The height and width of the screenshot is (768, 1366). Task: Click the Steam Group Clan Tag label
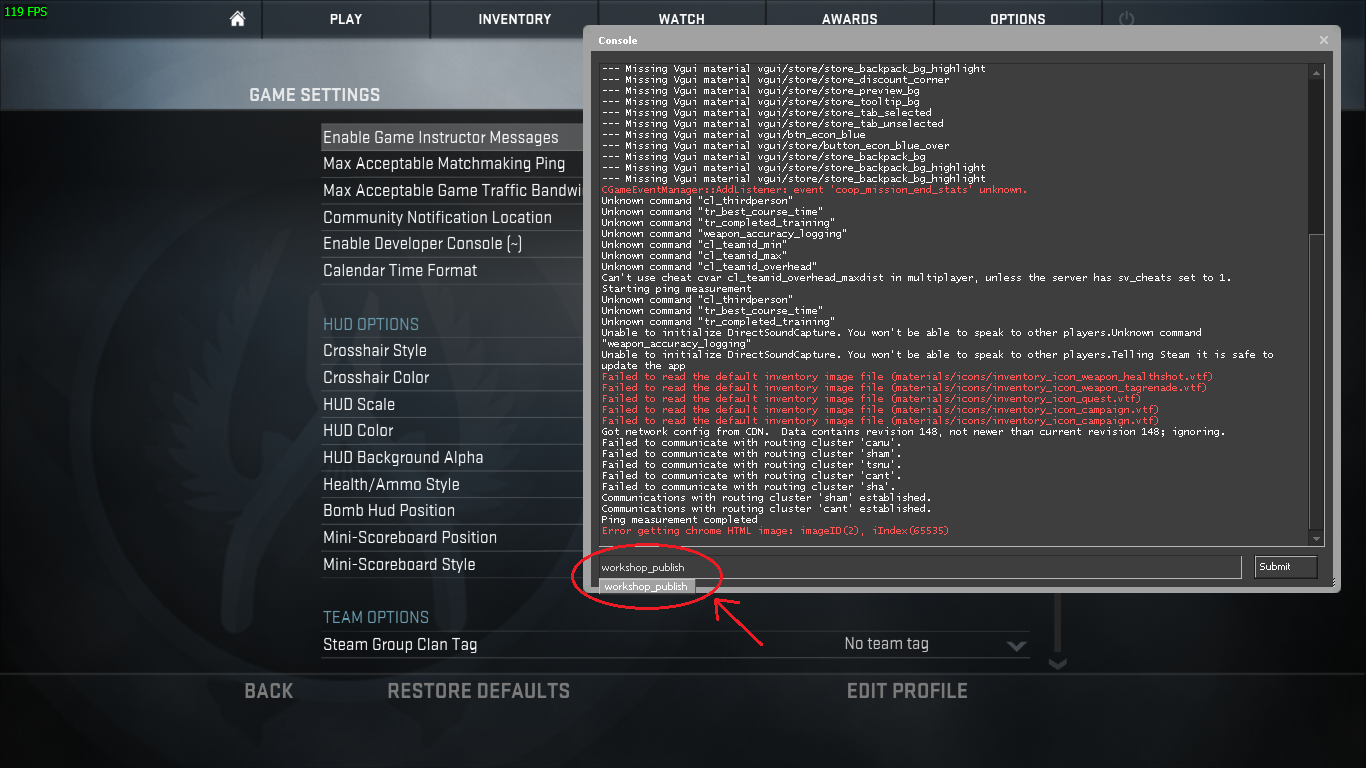coord(400,645)
